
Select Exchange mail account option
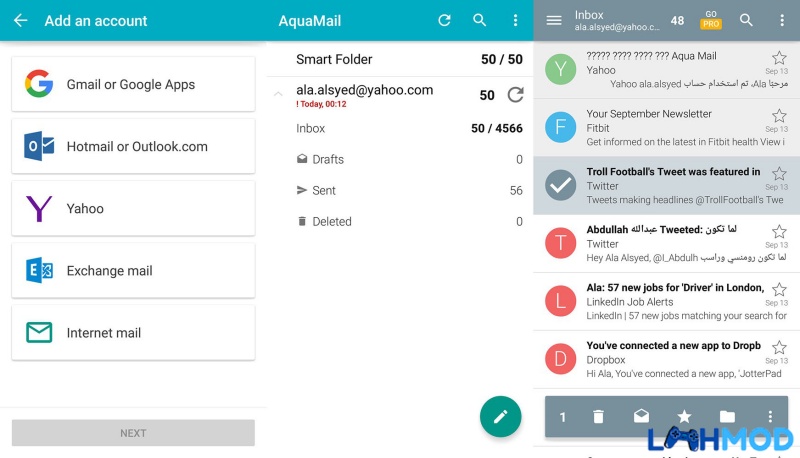(133, 270)
